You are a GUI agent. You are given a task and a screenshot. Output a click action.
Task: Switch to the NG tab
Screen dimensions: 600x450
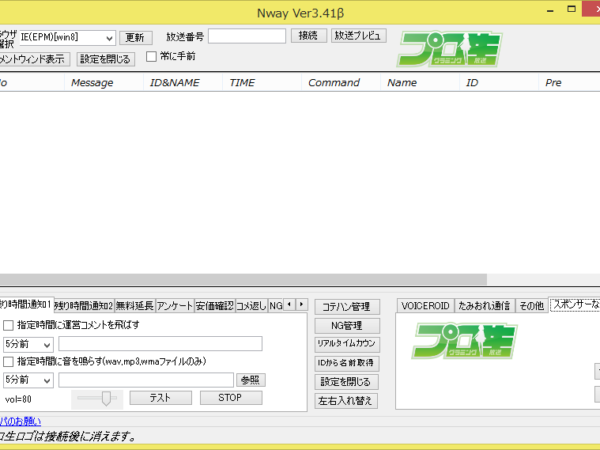point(276,305)
